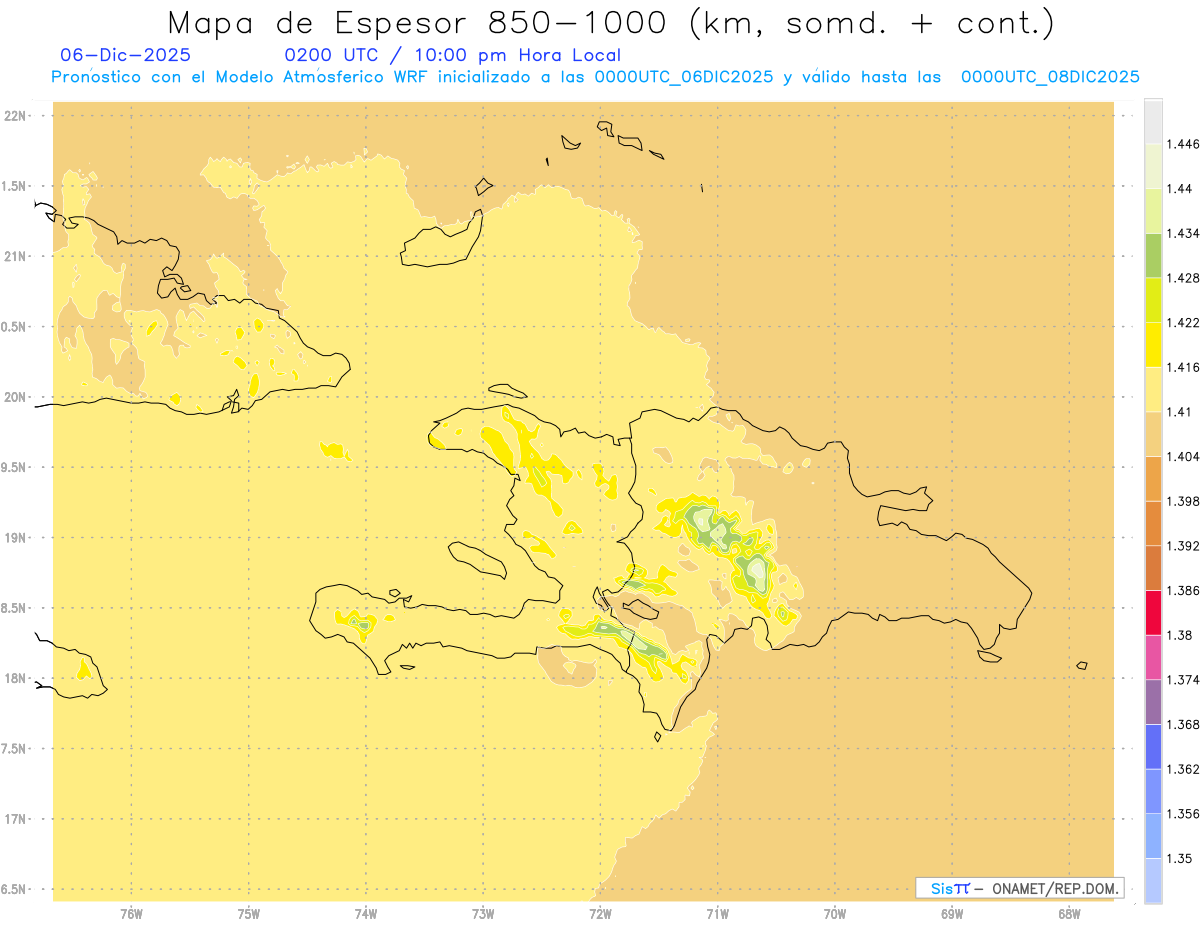Screen dimensions: 1200x927
Task: Click the longitude label '76W'
Action: [x=131, y=913]
